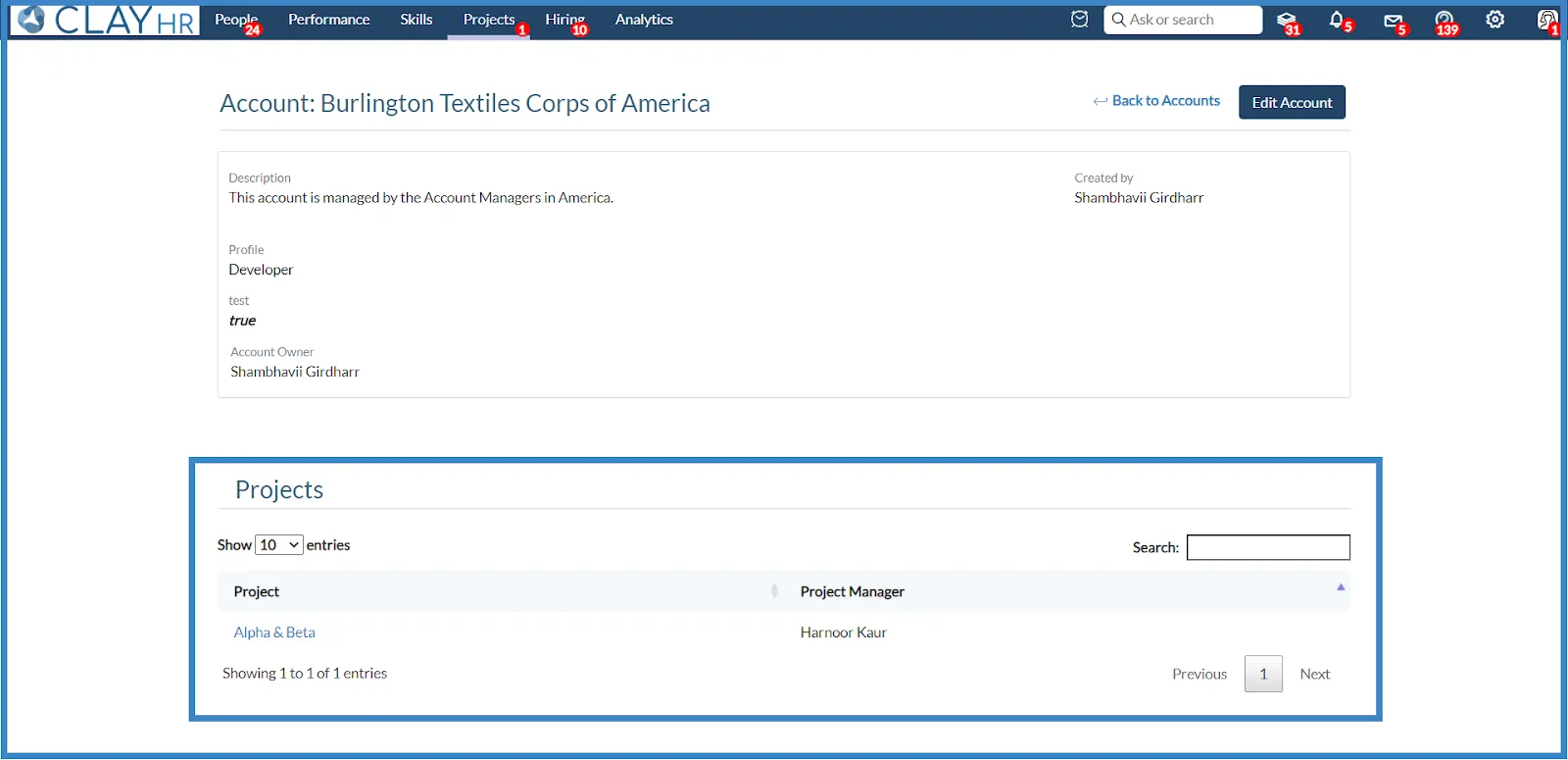This screenshot has width=1568, height=760.
Task: Select page 1 in pagination
Action: coord(1263,674)
